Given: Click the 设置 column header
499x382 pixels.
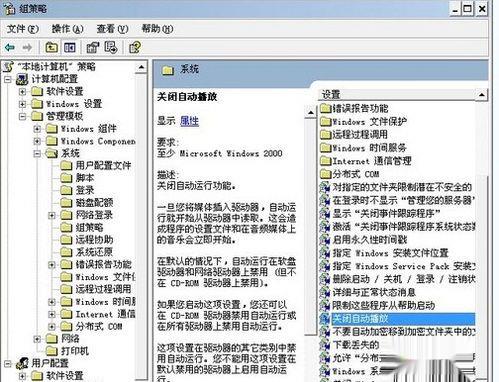Looking at the screenshot, I should click(397, 95).
